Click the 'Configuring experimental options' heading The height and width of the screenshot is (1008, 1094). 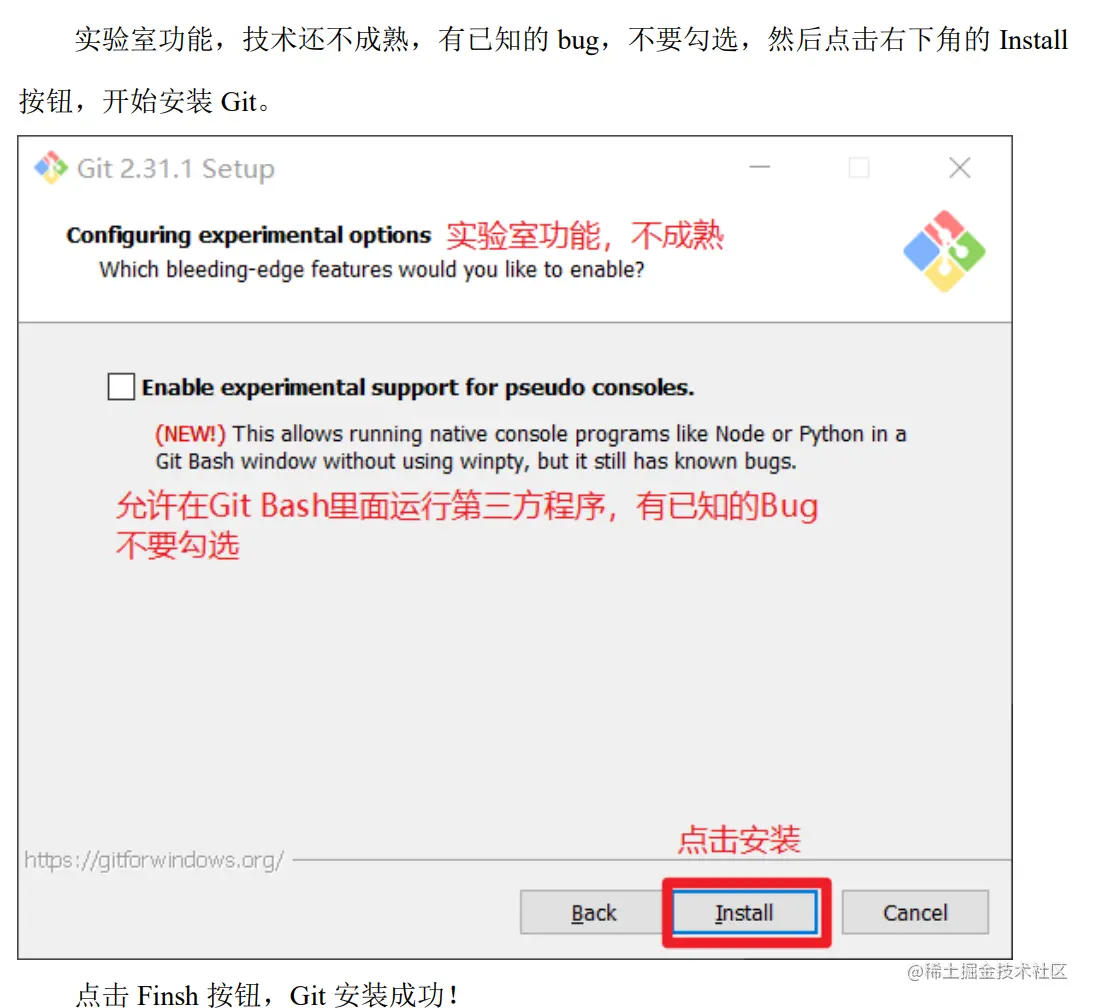pos(248,236)
